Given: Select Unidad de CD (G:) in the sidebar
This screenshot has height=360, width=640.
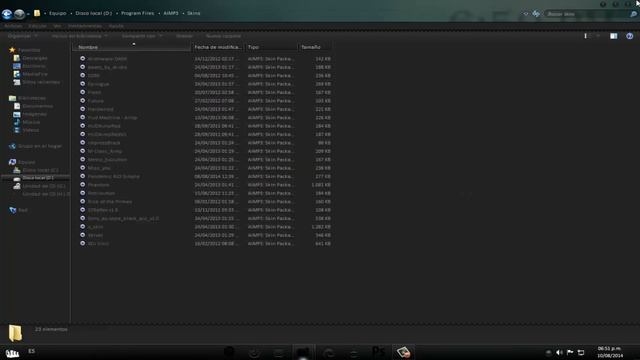Looking at the screenshot, I should click(44, 186).
